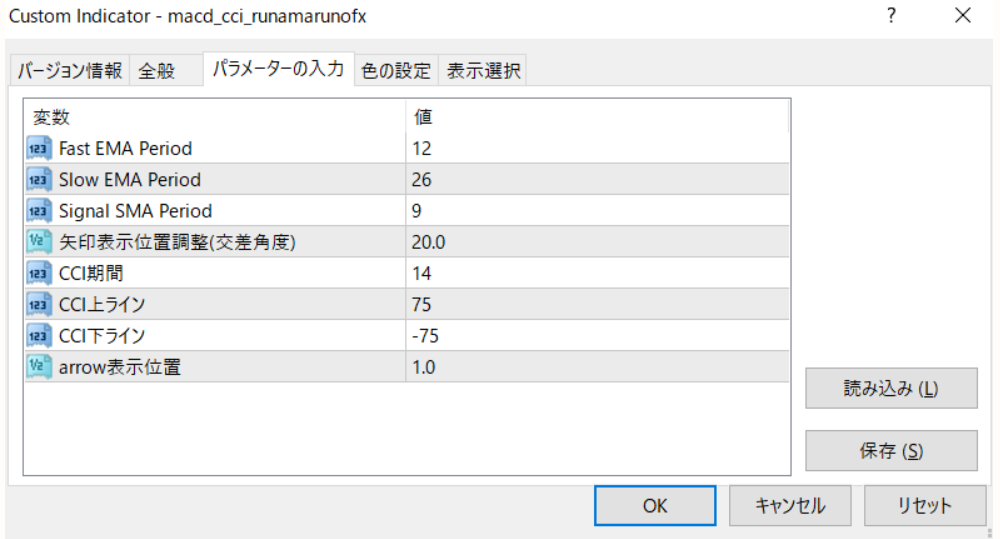Click the integer icon beside Slow EMA Period
This screenshot has height=539, width=1000.
point(39,180)
